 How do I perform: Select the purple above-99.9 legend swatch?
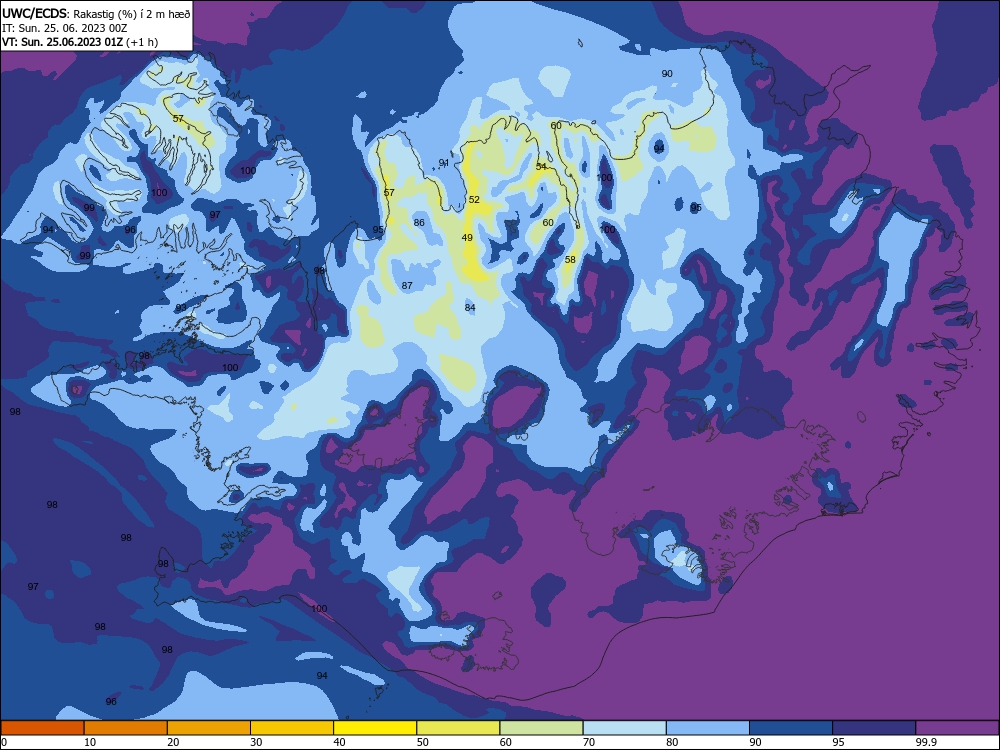pyautogui.click(x=957, y=728)
